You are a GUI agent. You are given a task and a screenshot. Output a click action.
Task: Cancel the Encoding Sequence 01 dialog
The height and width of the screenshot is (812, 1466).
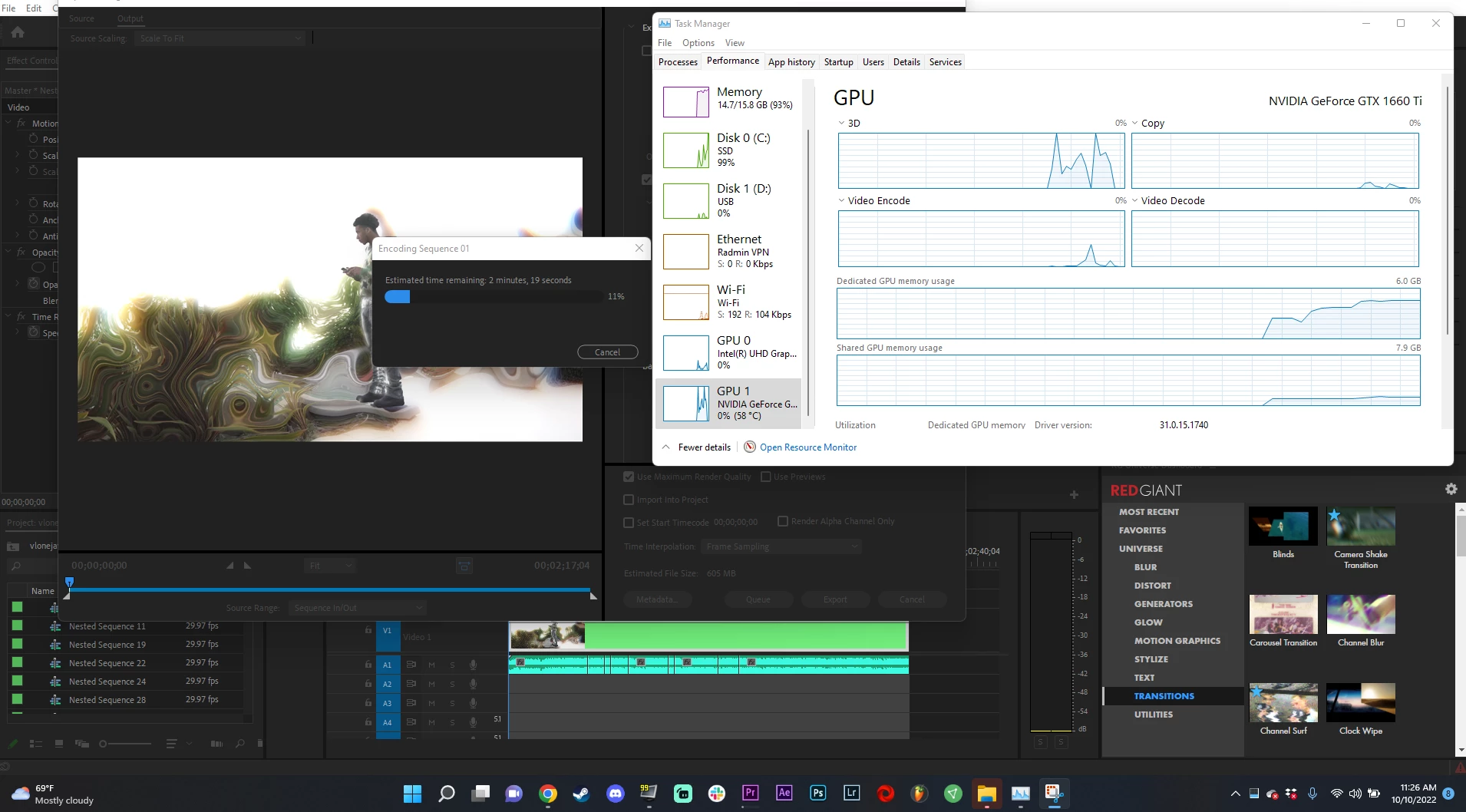(607, 352)
